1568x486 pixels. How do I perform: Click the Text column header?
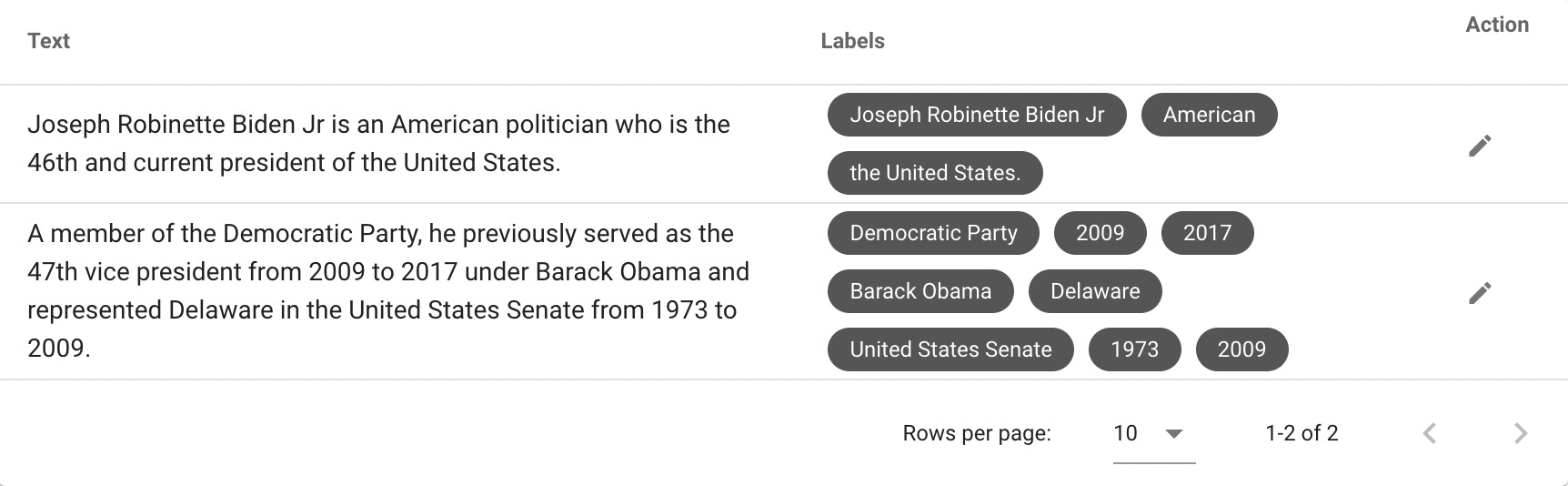tap(49, 41)
